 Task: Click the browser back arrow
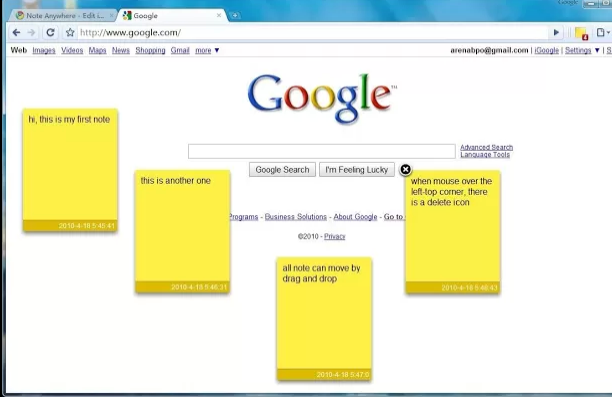(16, 32)
